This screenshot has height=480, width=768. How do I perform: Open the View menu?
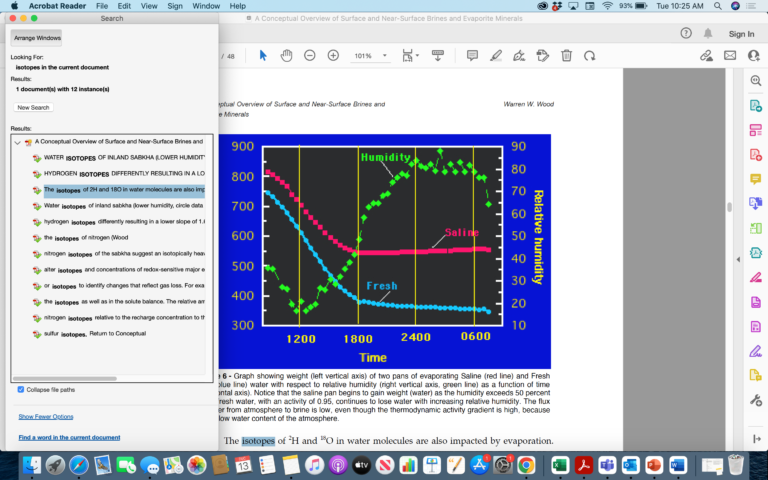149,6
